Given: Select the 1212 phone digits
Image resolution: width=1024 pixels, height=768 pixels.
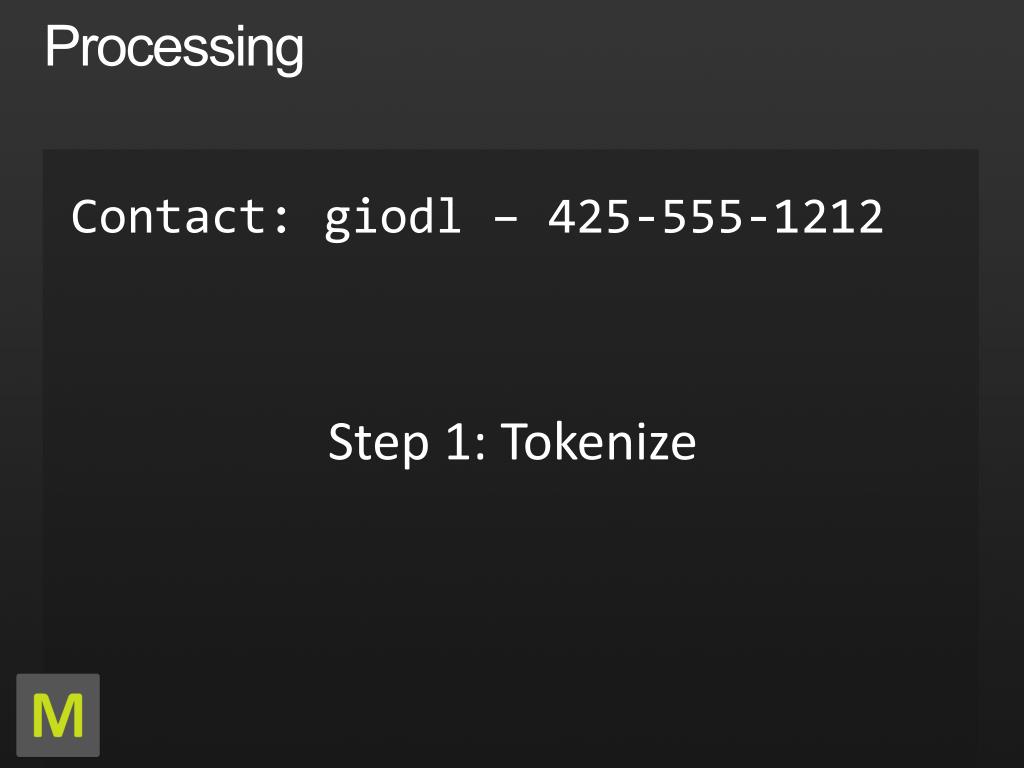Looking at the screenshot, I should [829, 217].
